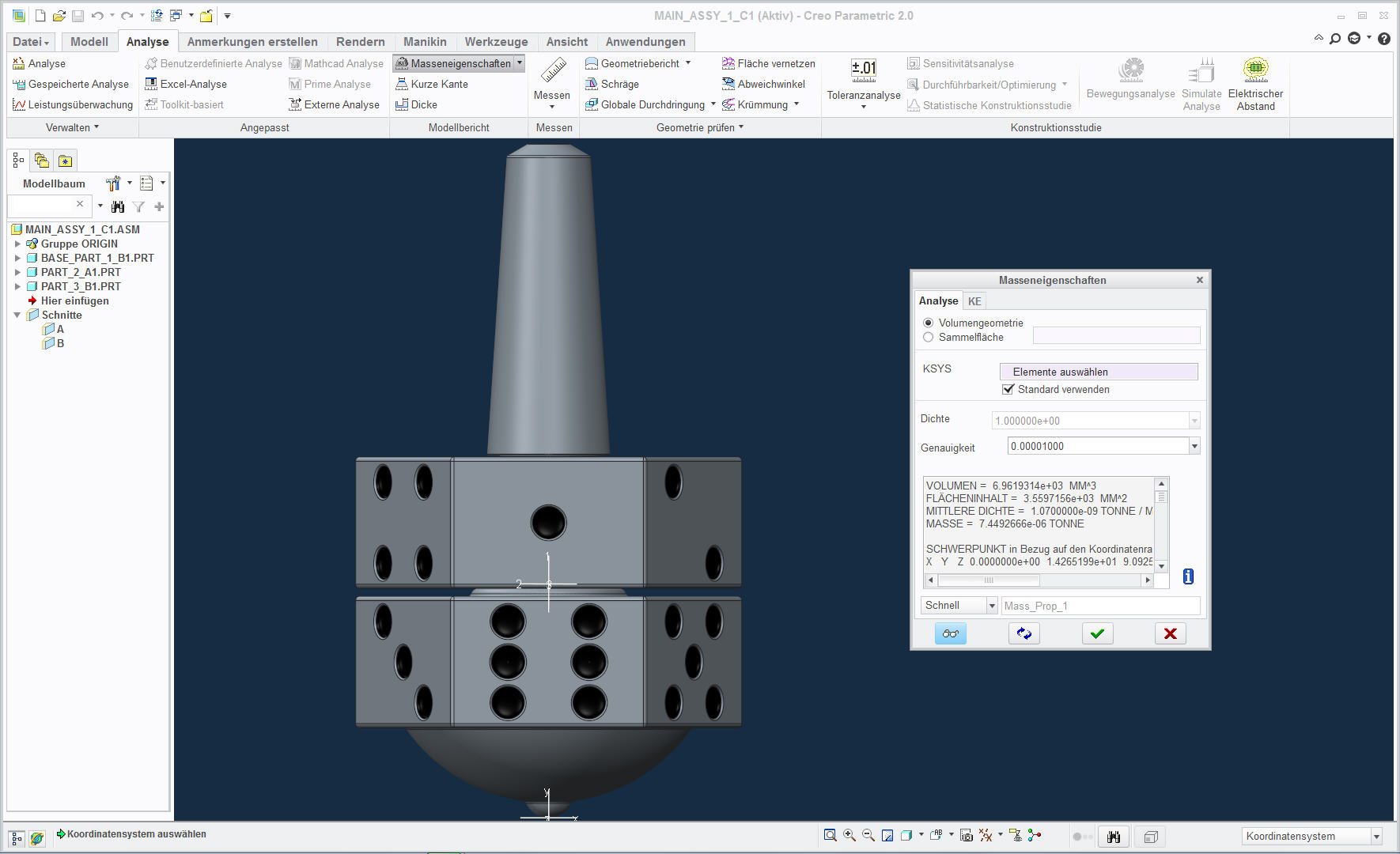
Task: Click the results vertical scroll down arrow
Action: 1161,566
